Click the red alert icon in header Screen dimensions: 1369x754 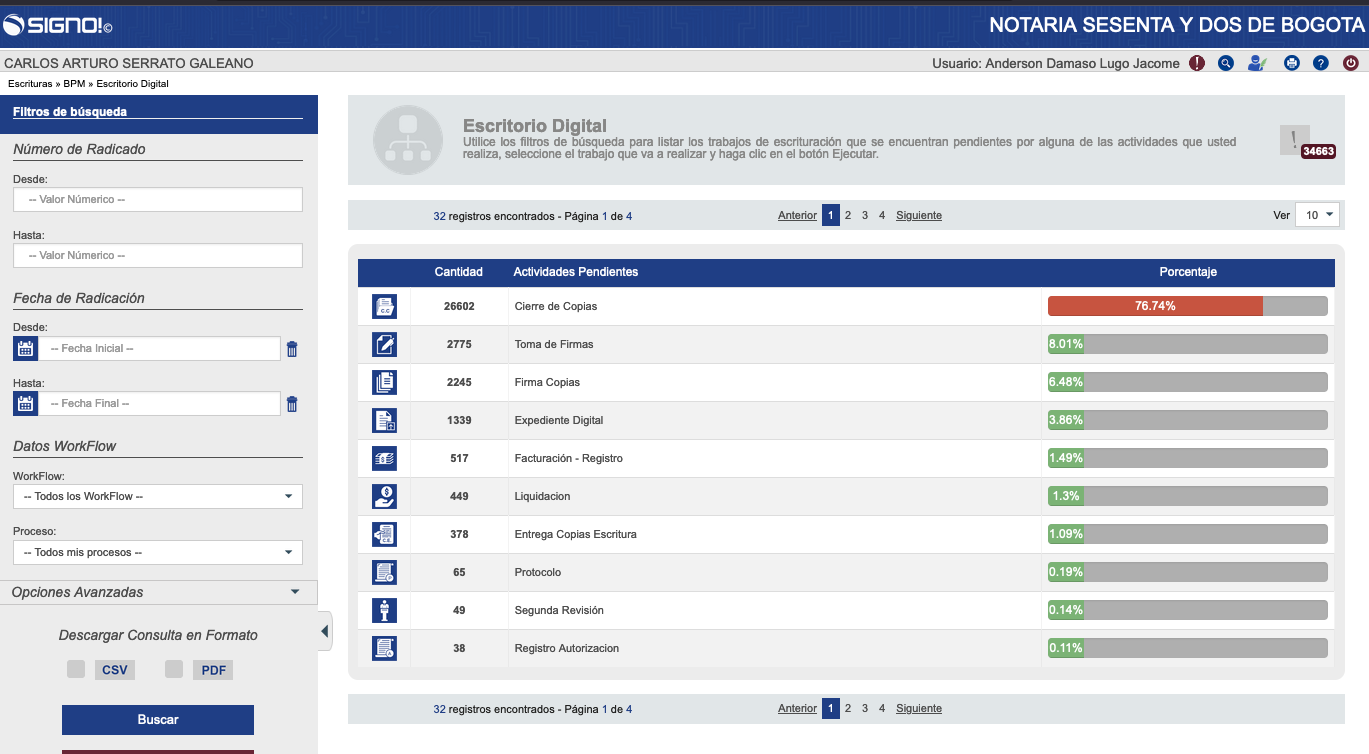point(1197,63)
